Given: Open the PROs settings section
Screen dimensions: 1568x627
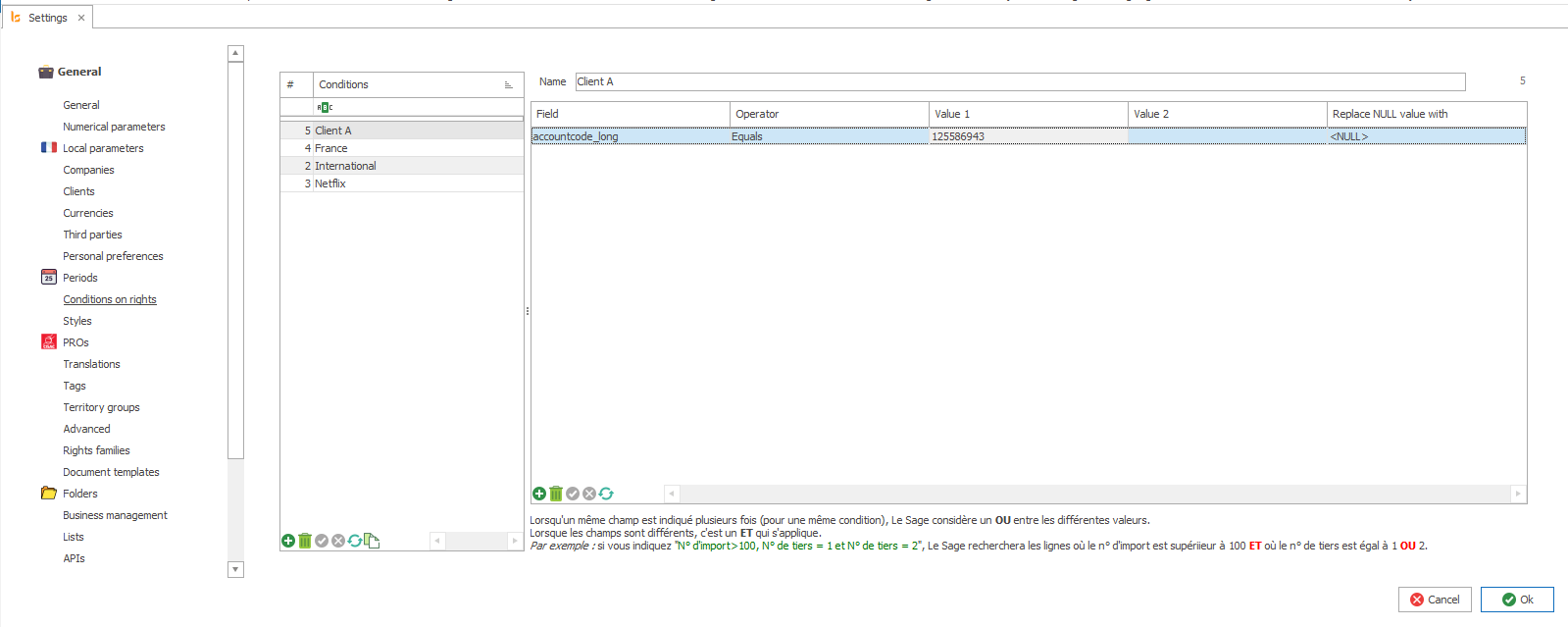Looking at the screenshot, I should (x=76, y=342).
